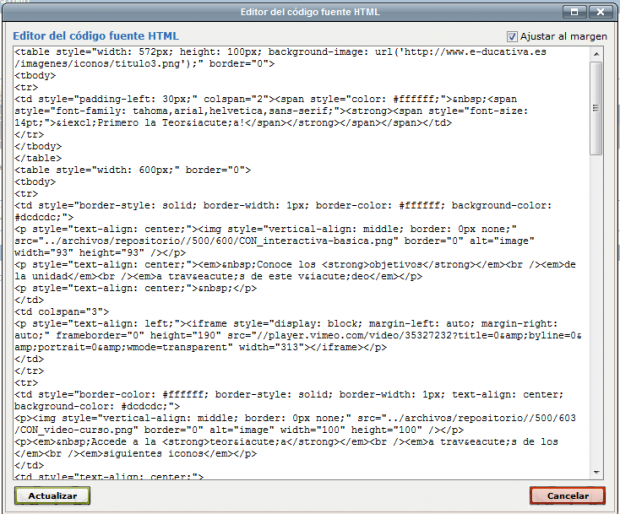Click the 'siguientes iconos' text line

pyautogui.click(x=135, y=454)
